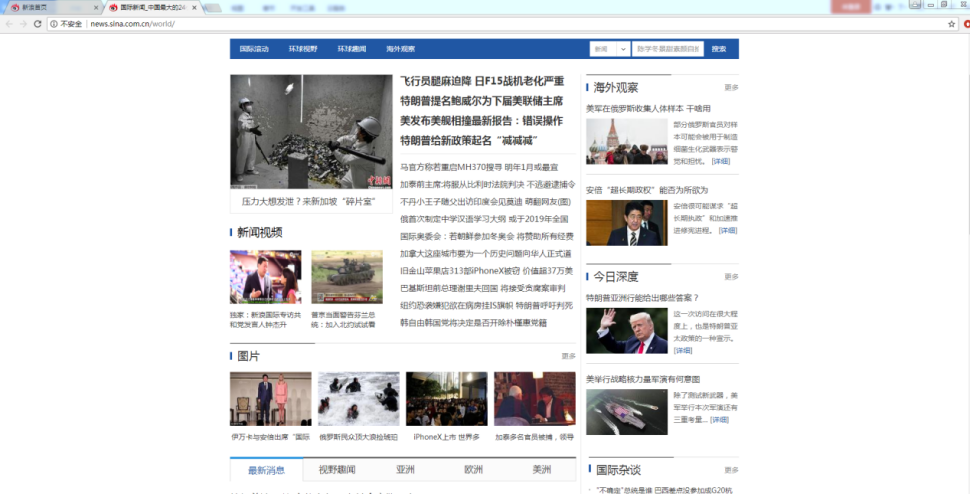Open news link about iPhoneX被窃
Viewport: 970px width, 494px height.
487,271
